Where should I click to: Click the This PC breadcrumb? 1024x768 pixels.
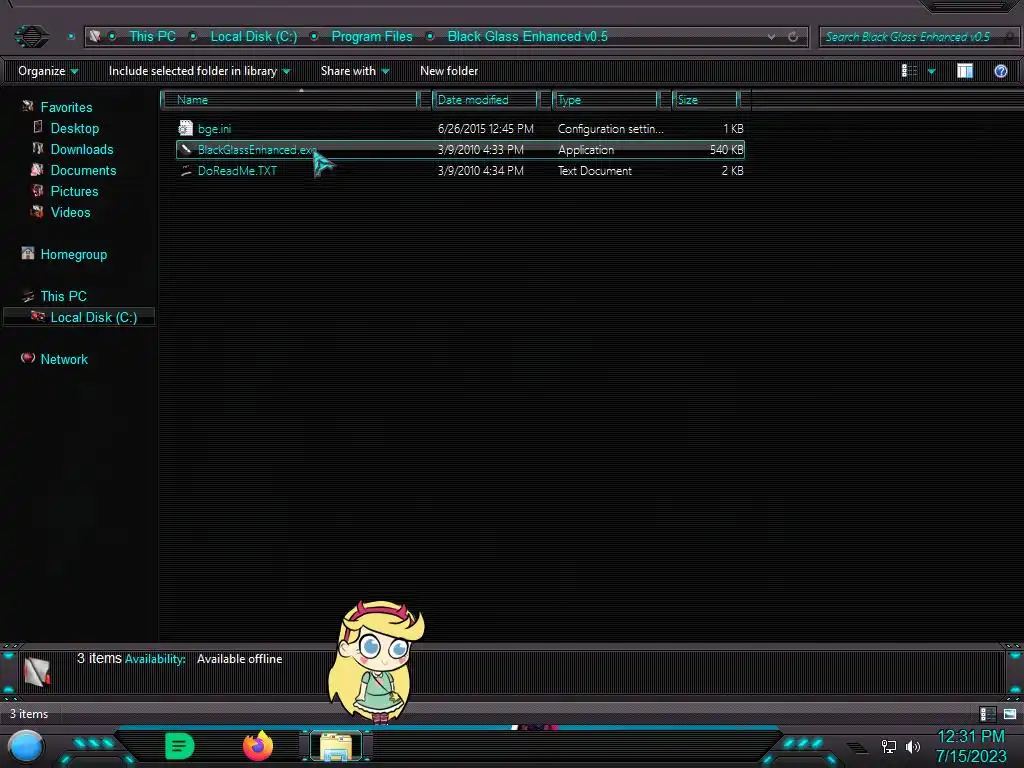pos(152,36)
